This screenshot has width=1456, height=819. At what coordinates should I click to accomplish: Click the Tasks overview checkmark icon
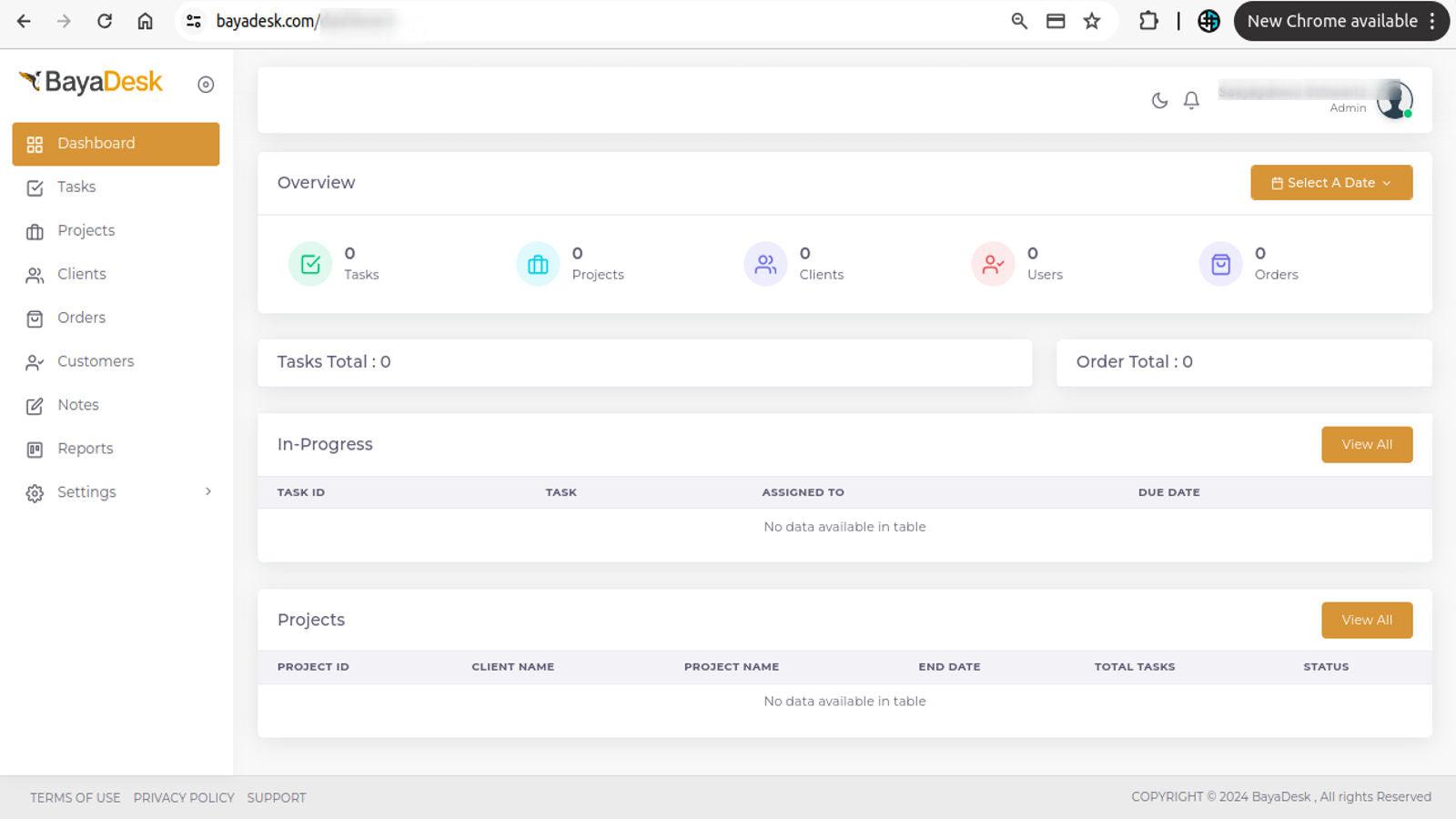(310, 264)
